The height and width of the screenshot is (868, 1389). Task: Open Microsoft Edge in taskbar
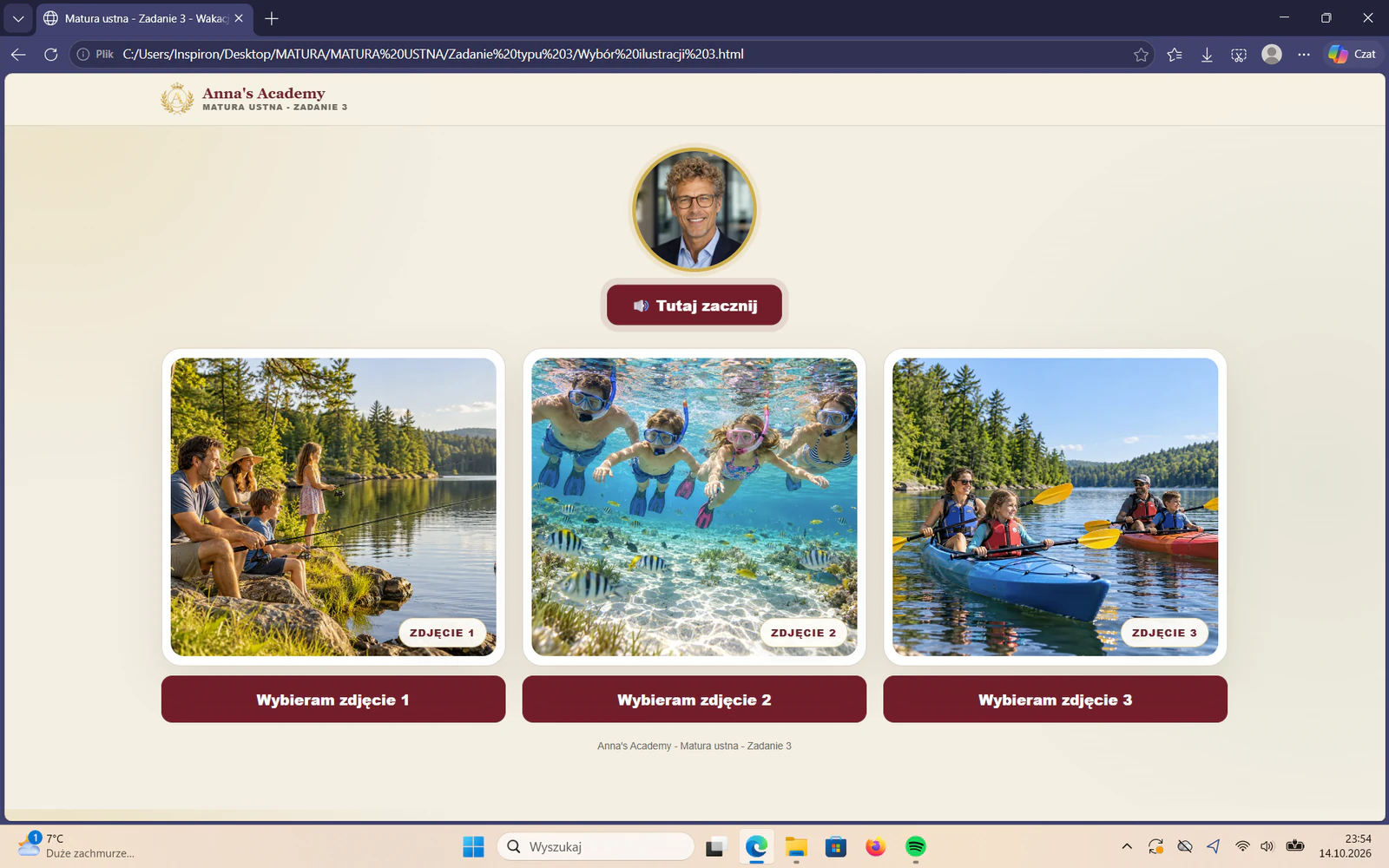tap(756, 846)
